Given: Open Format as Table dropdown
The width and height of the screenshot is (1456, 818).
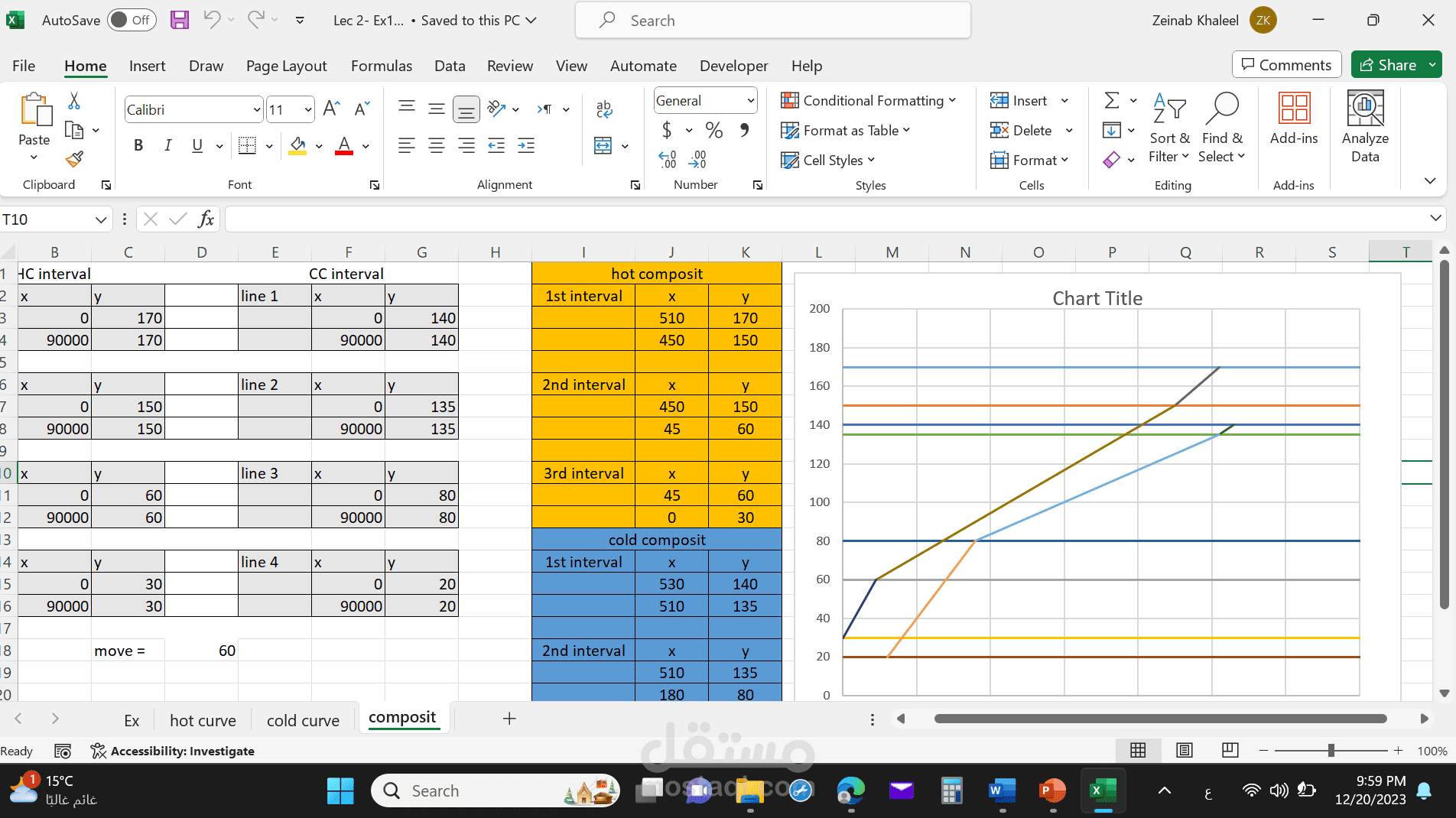Looking at the screenshot, I should point(846,130).
